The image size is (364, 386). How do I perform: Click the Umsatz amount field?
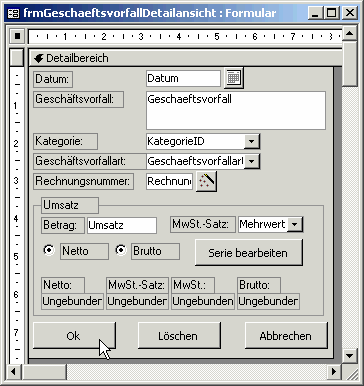(122, 225)
